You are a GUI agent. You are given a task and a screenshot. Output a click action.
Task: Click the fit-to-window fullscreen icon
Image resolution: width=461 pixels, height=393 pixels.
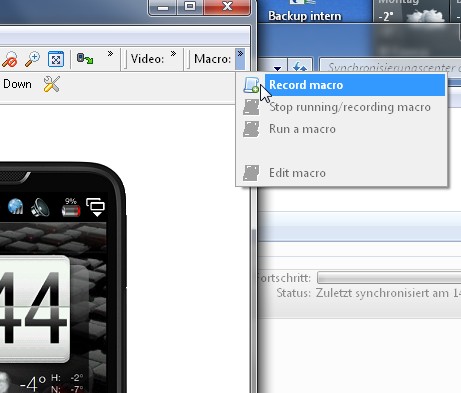pyautogui.click(x=56, y=59)
